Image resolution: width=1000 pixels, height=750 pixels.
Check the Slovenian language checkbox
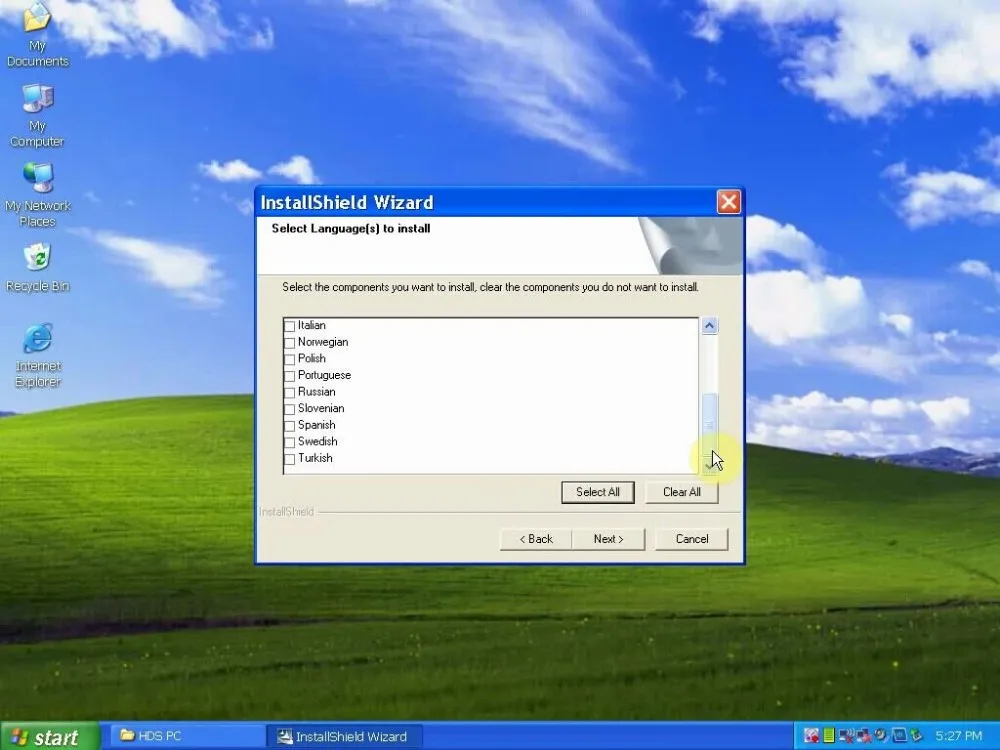(290, 409)
